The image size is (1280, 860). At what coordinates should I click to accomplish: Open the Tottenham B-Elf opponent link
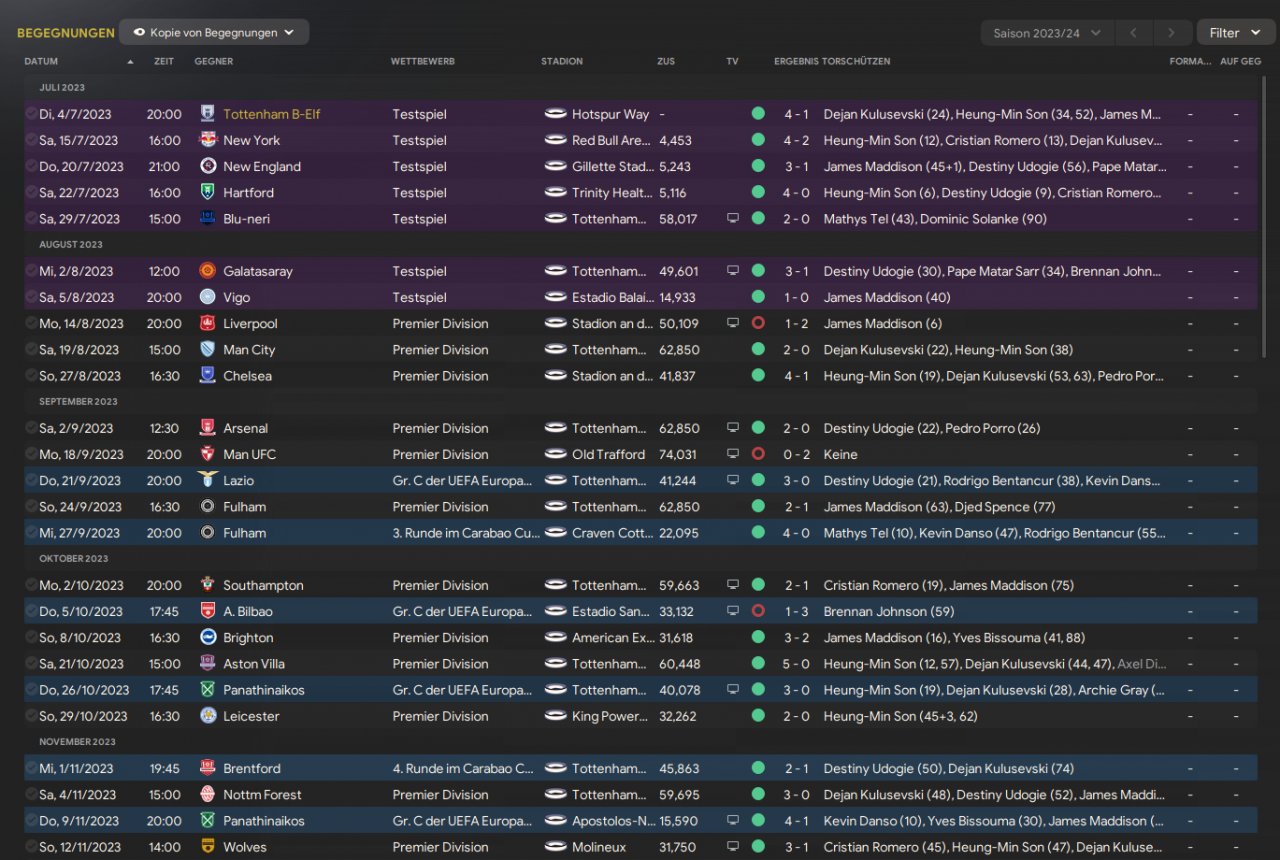point(271,114)
